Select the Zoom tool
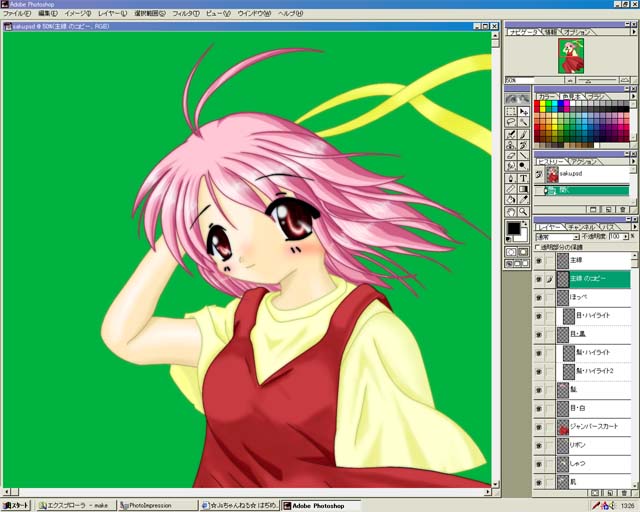Image resolution: width=640 pixels, height=512 pixels. 523,212
